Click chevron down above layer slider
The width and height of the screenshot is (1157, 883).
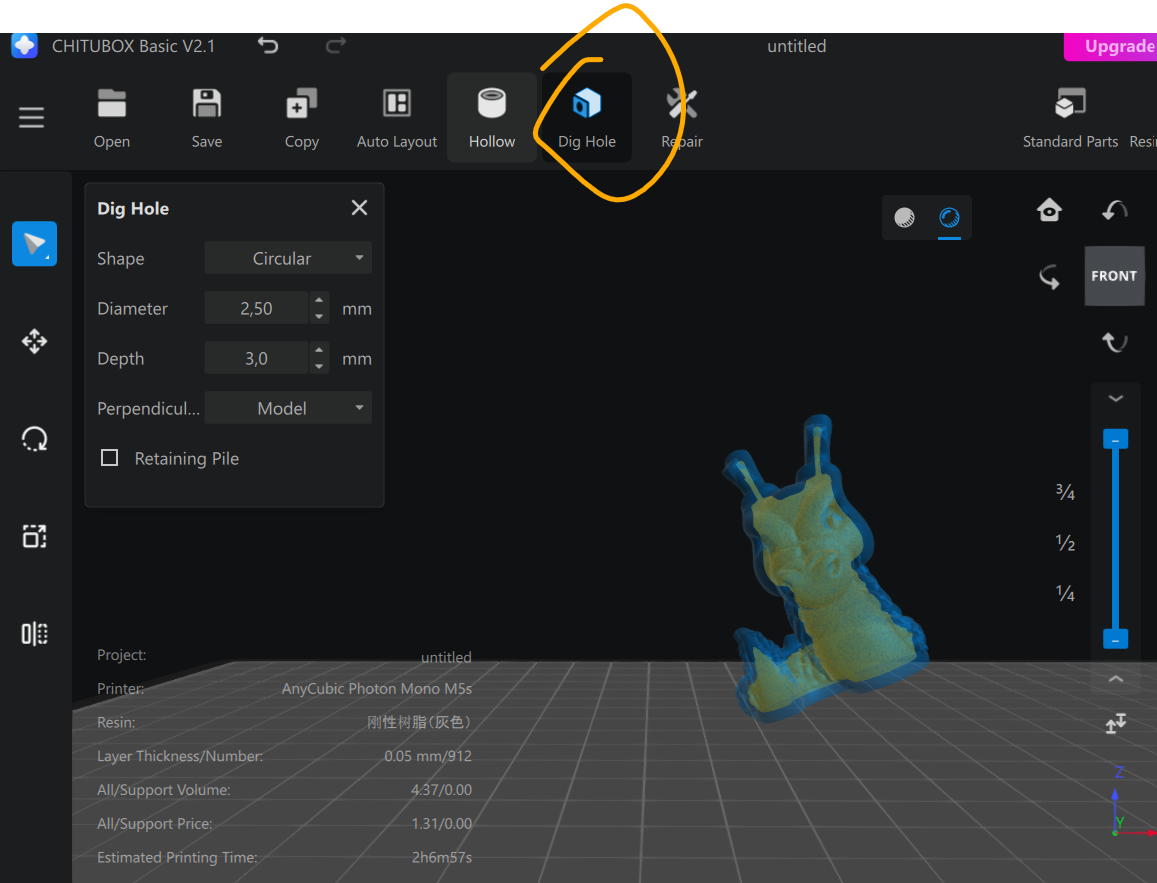[x=1116, y=398]
